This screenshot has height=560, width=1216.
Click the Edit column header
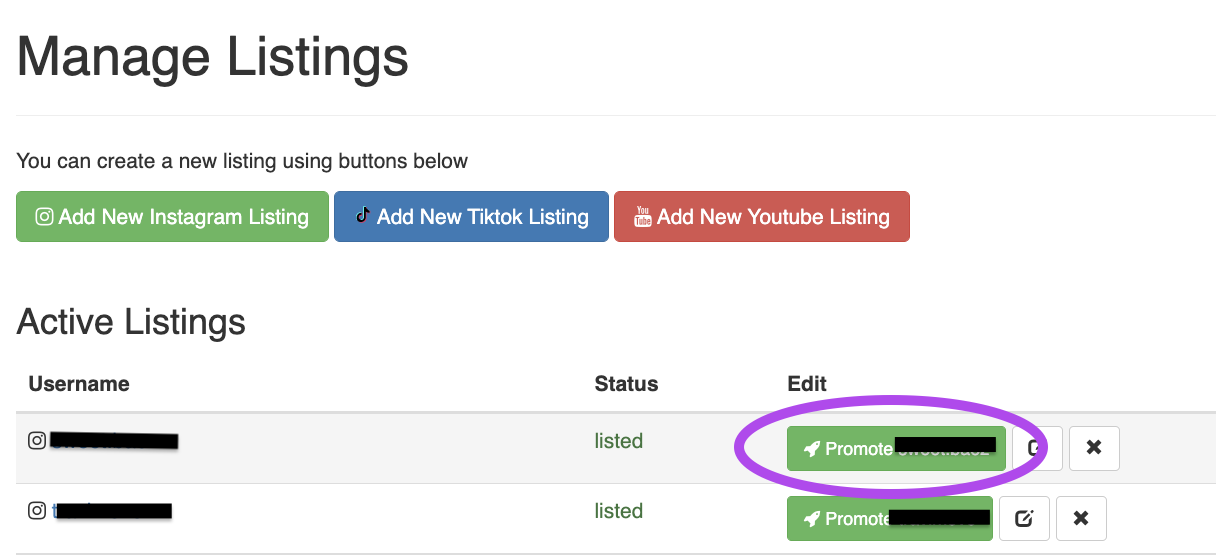tap(807, 384)
